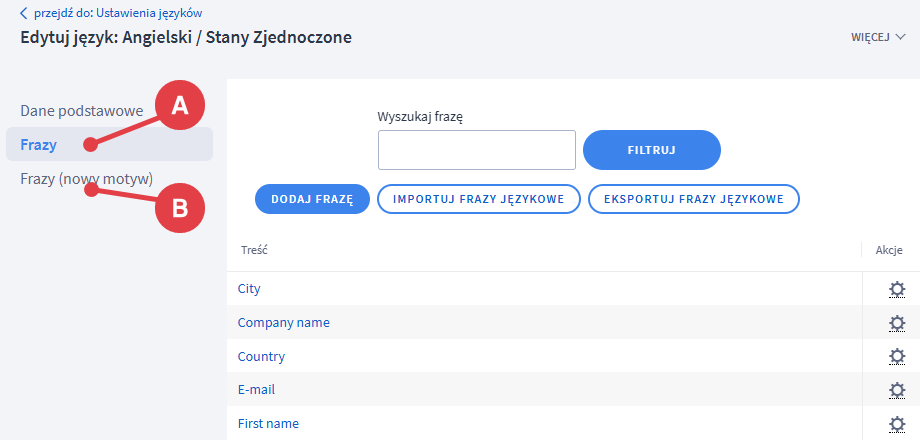The height and width of the screenshot is (440, 920).
Task: Open the gear actions for E-mail
Action: [x=897, y=390]
